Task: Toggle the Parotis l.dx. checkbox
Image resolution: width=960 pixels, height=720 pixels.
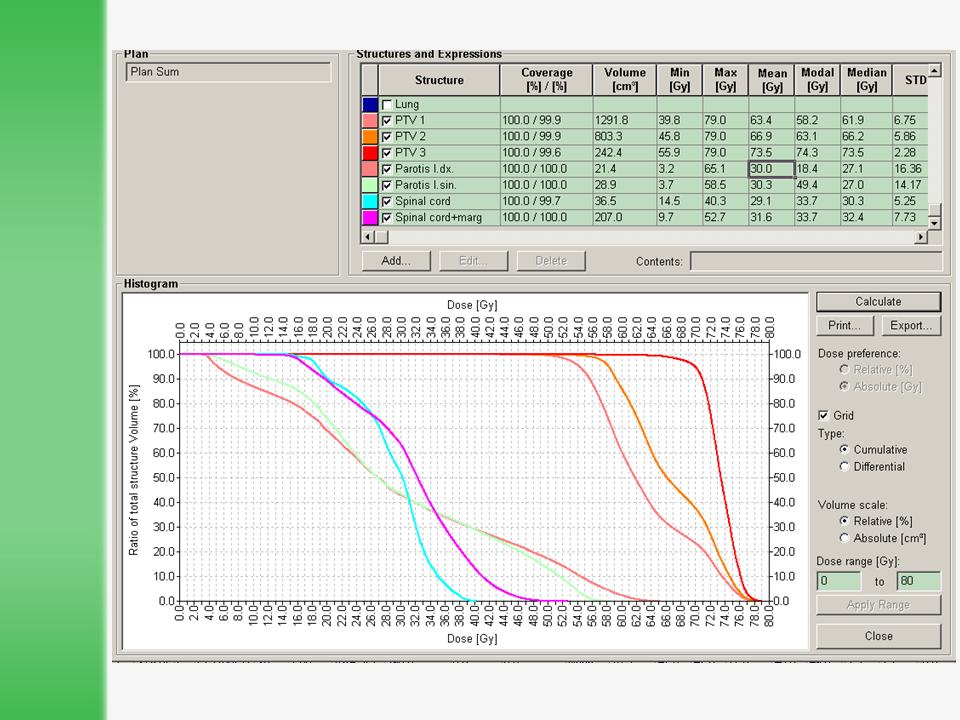Action: (387, 169)
